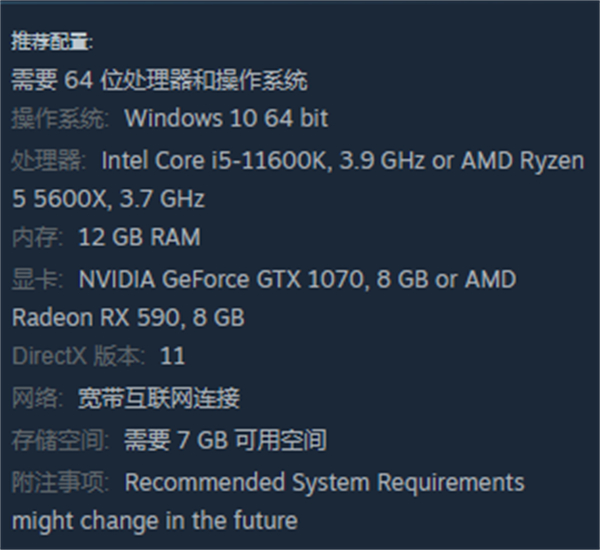
Task: Click might change in the future text
Action: pyautogui.click(x=155, y=521)
